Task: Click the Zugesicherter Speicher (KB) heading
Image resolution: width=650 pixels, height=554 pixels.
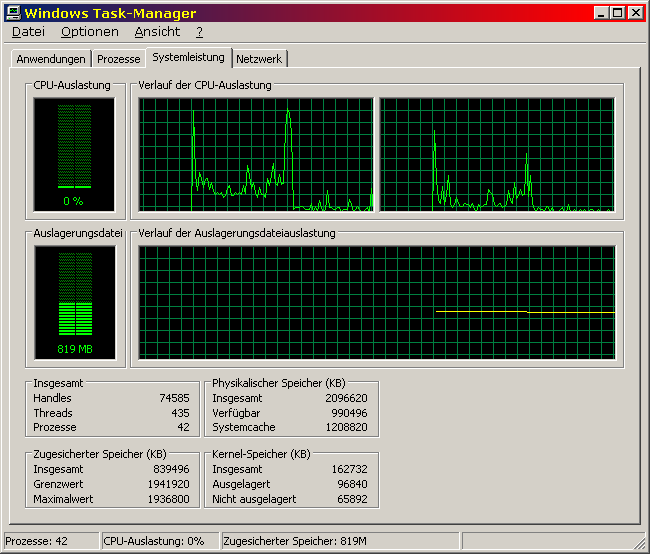Action: [x=100, y=454]
